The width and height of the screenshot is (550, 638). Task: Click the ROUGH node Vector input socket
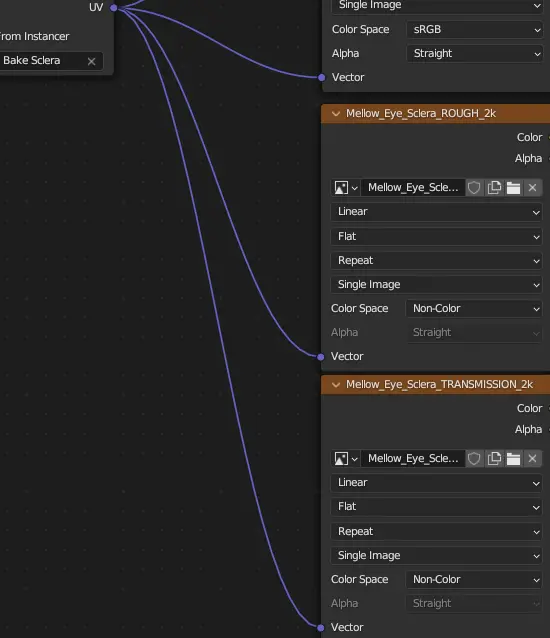pos(321,357)
